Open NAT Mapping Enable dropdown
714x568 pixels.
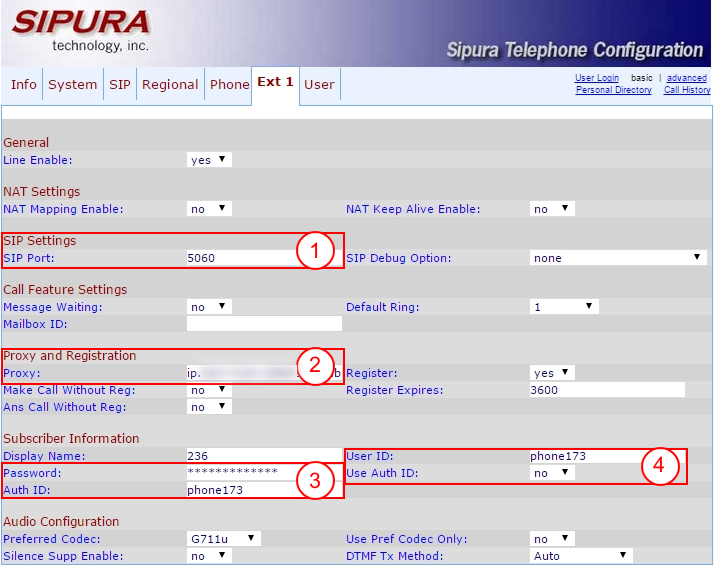coord(209,209)
